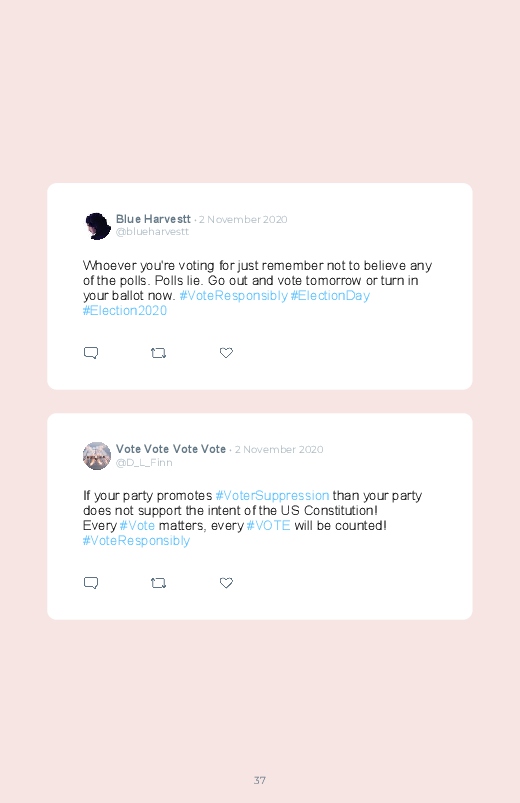Click reply icon on Blue Harvestt tweet
Viewport: 520px width, 803px height.
point(91,353)
